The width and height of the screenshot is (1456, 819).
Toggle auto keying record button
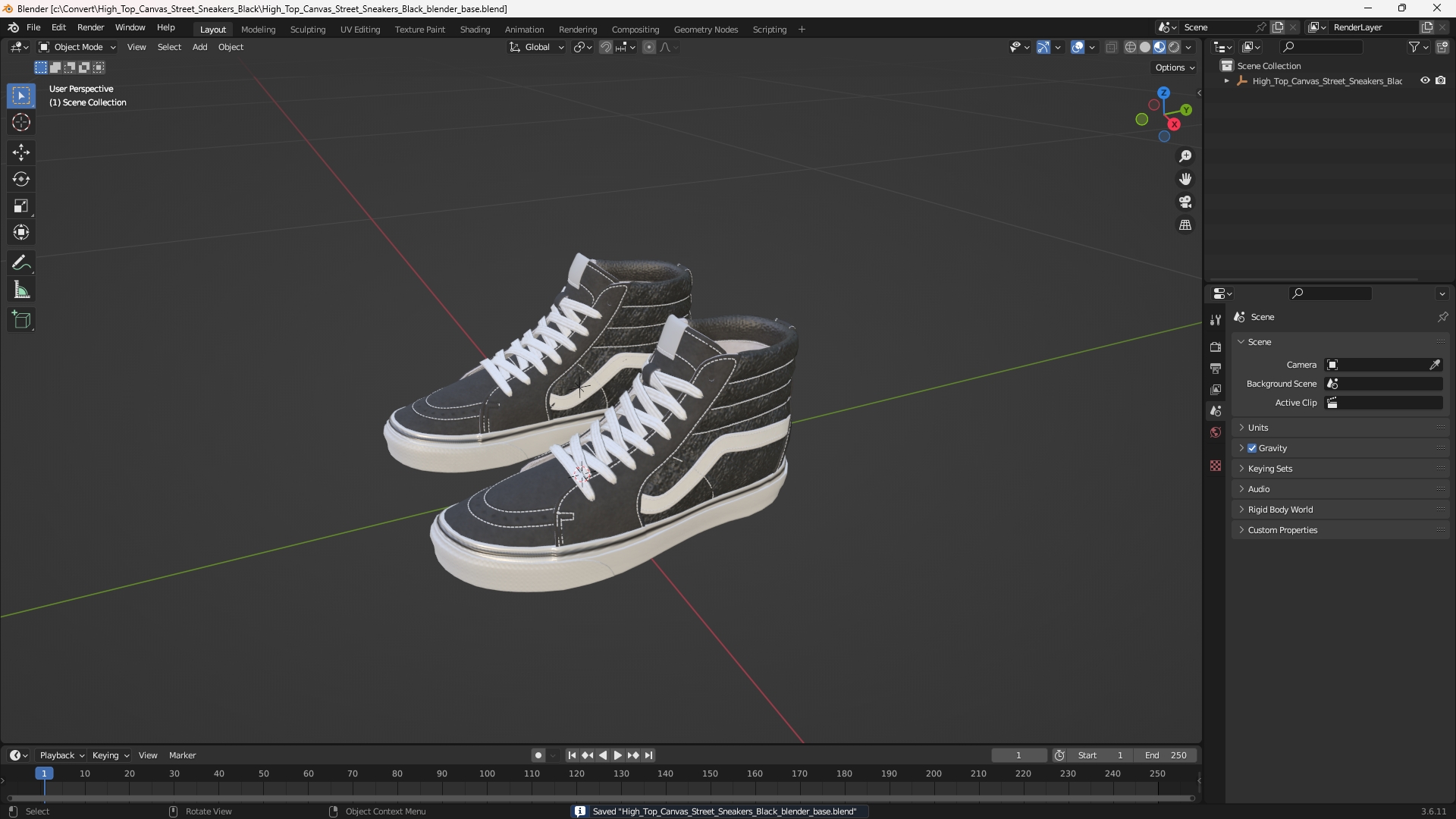538,755
